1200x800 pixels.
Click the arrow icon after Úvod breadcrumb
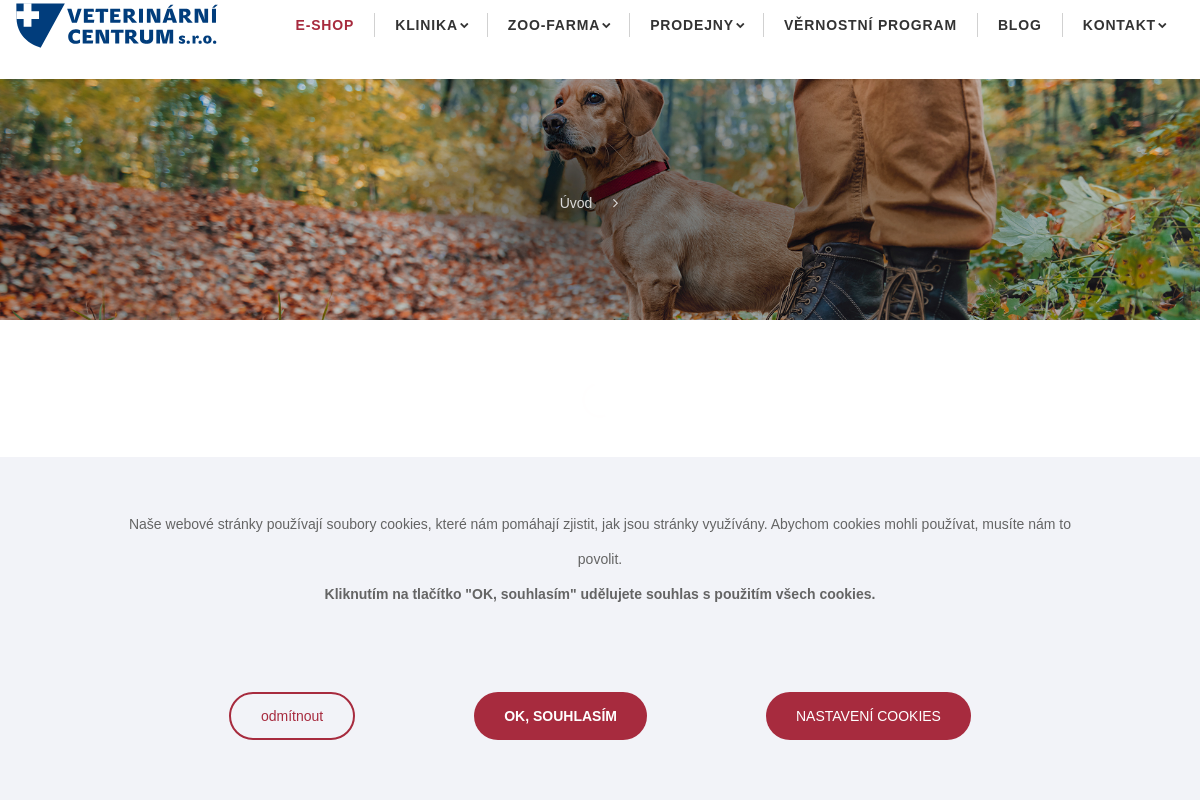pyautogui.click(x=615, y=203)
